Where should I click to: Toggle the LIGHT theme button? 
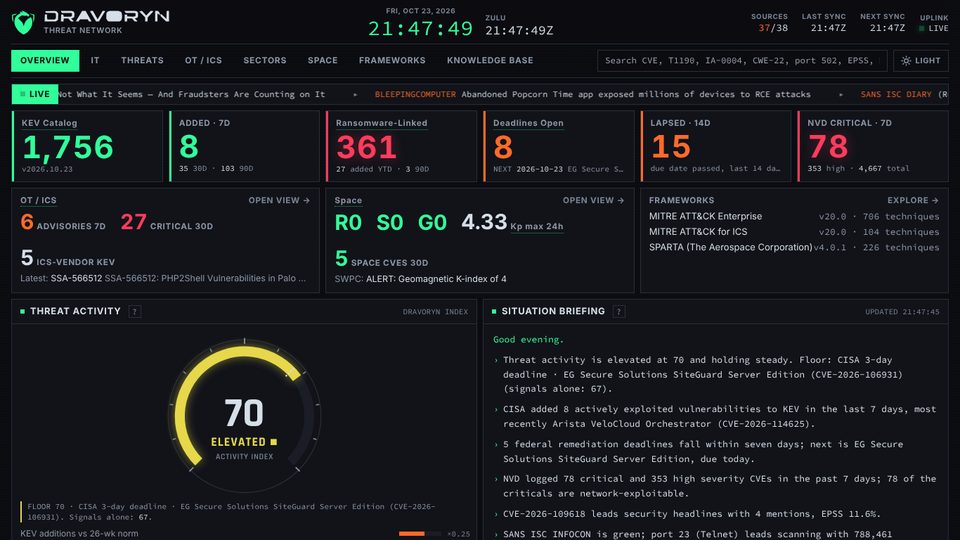click(x=921, y=61)
